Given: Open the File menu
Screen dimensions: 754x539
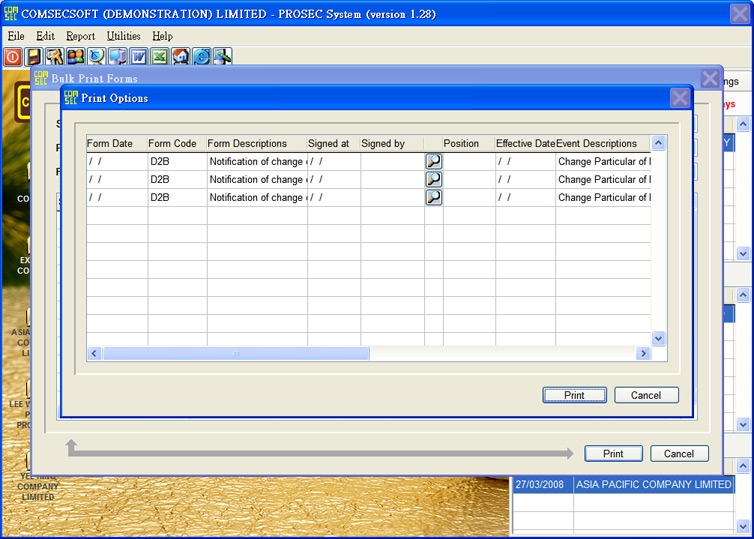Looking at the screenshot, I should tap(15, 36).
